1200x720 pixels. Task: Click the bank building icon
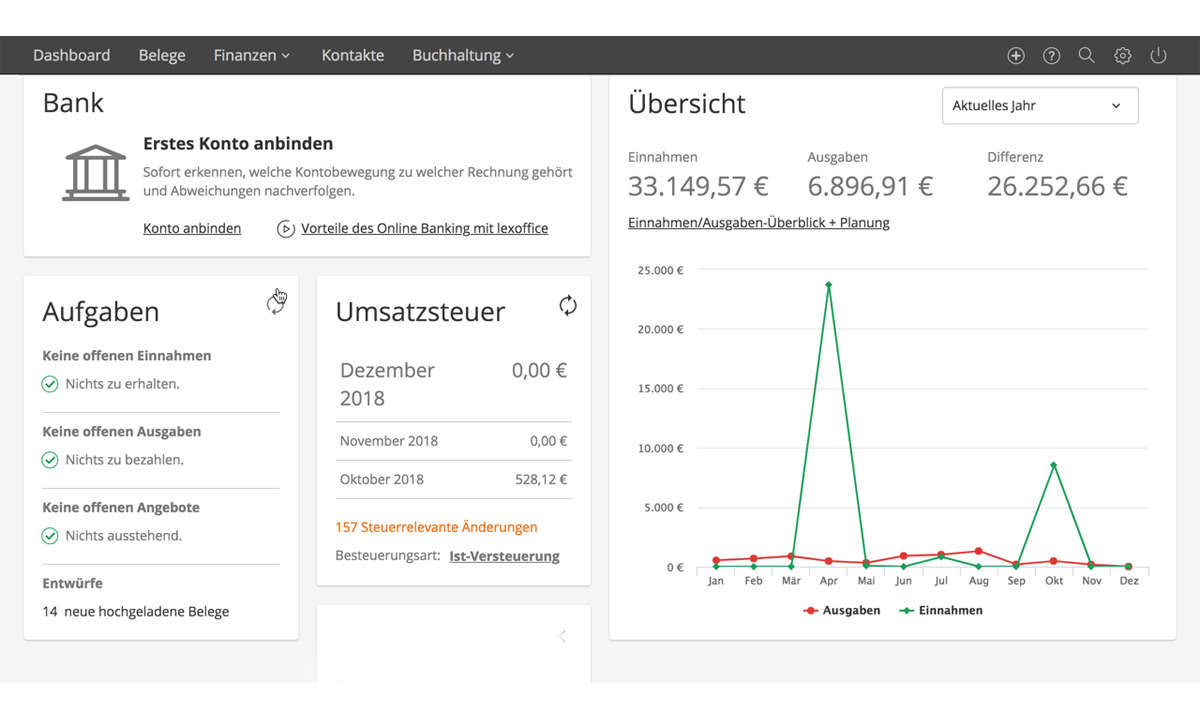click(95, 173)
